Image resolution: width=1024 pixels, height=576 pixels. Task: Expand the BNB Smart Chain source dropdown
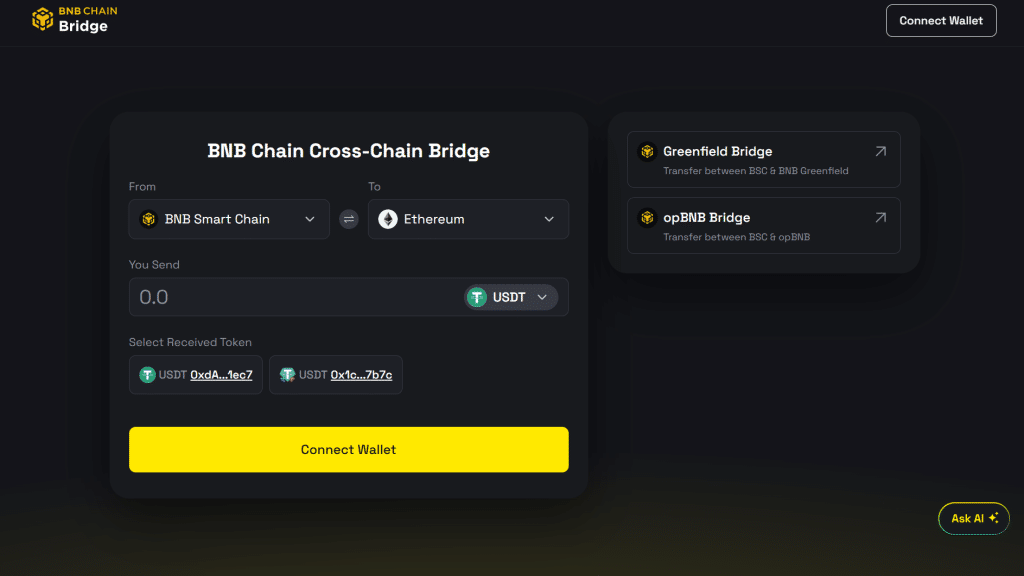229,219
